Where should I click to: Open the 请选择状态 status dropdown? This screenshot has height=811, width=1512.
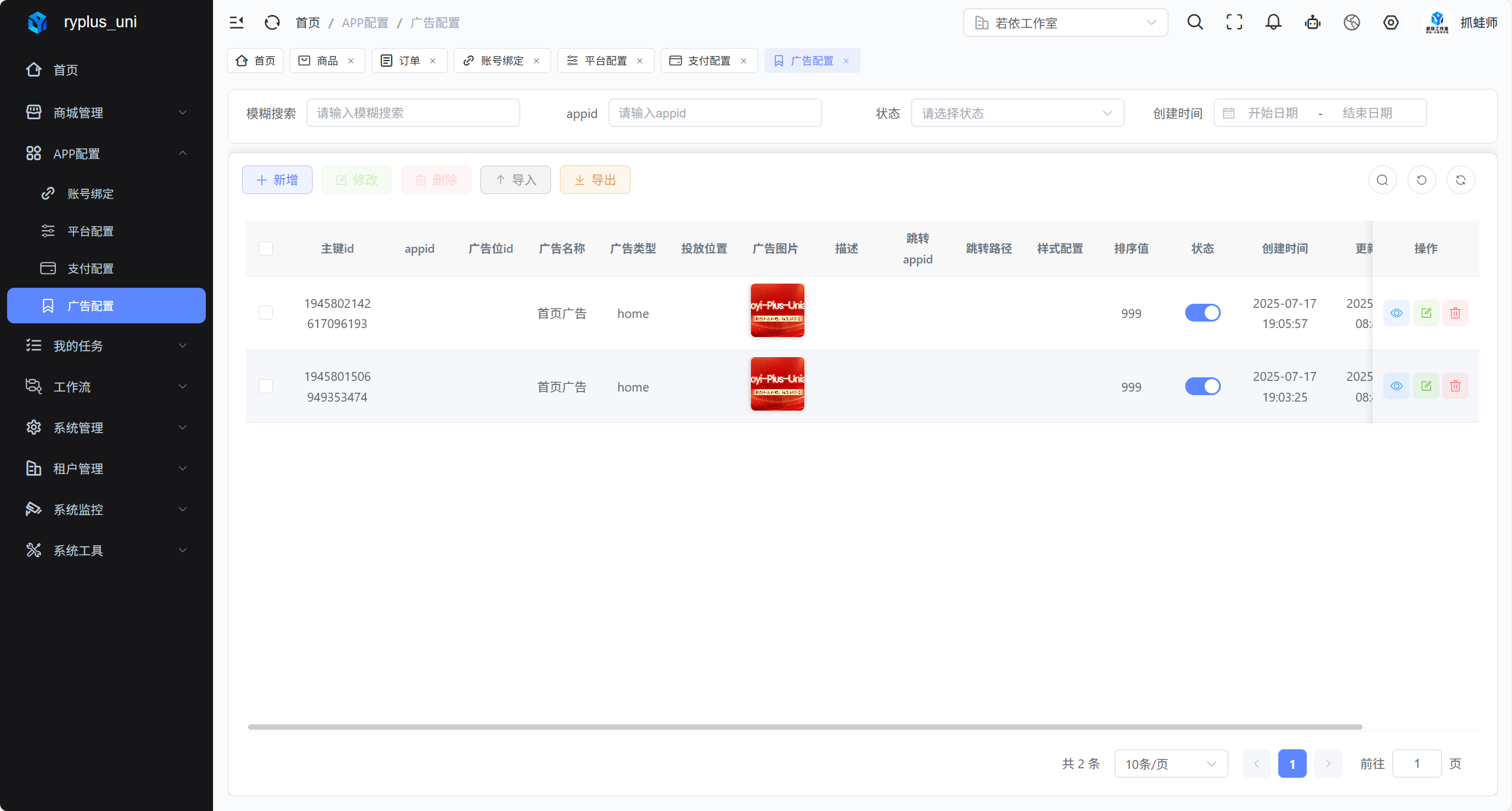click(1017, 113)
